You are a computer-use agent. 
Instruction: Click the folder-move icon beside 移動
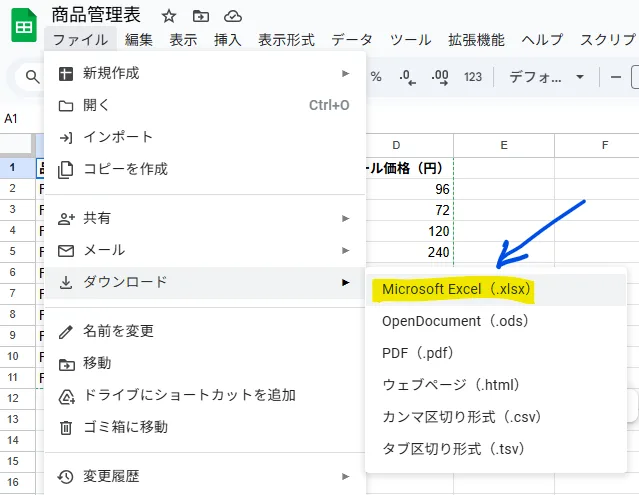(x=66, y=364)
